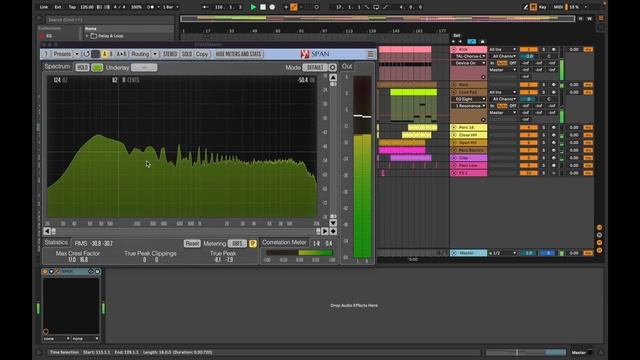Viewport: 640px width, 360px height.
Task: Toggle the MIDI map mode button
Action: pos(558,7)
